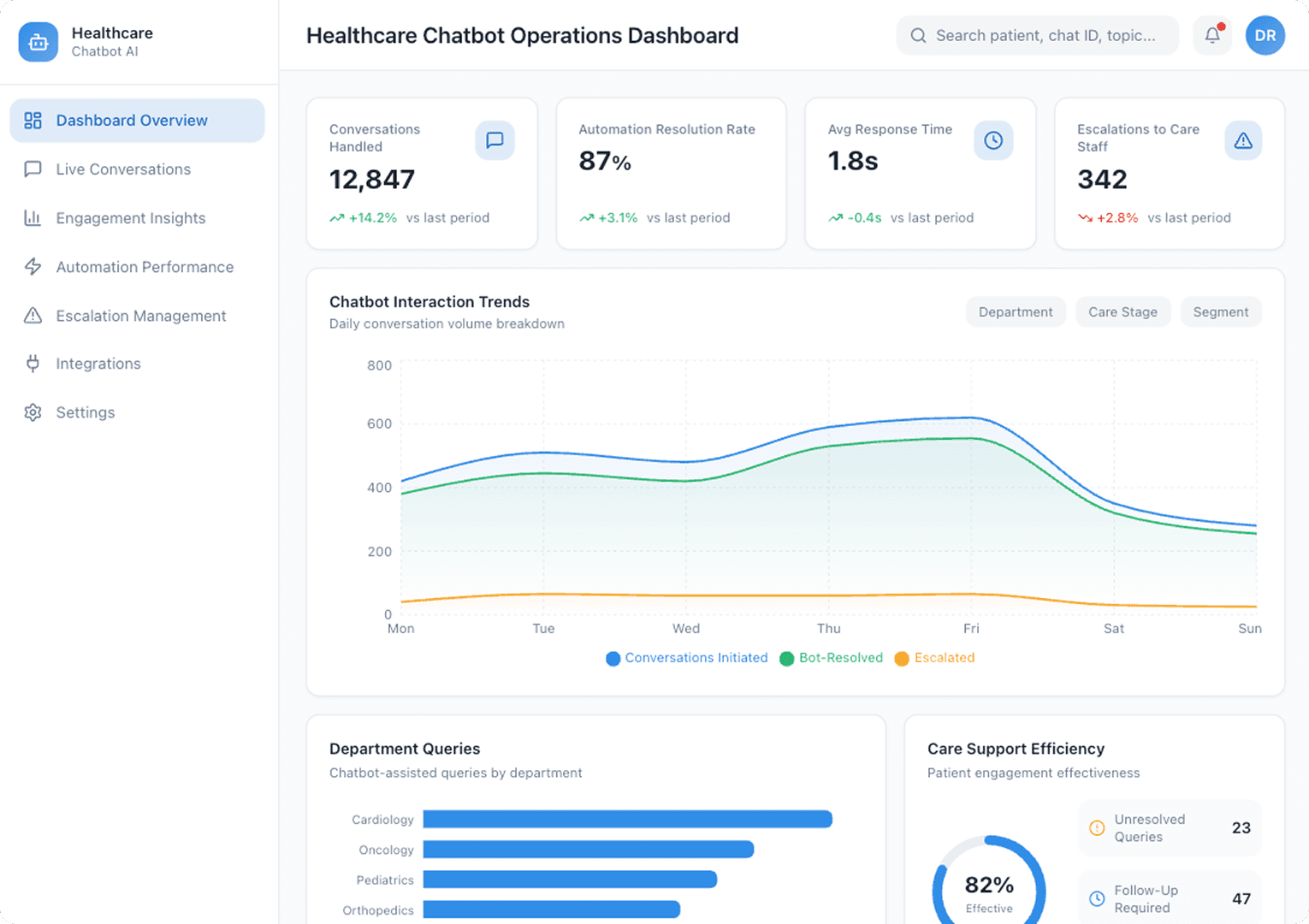Open the Escalations to Care Staff card

1169,174
